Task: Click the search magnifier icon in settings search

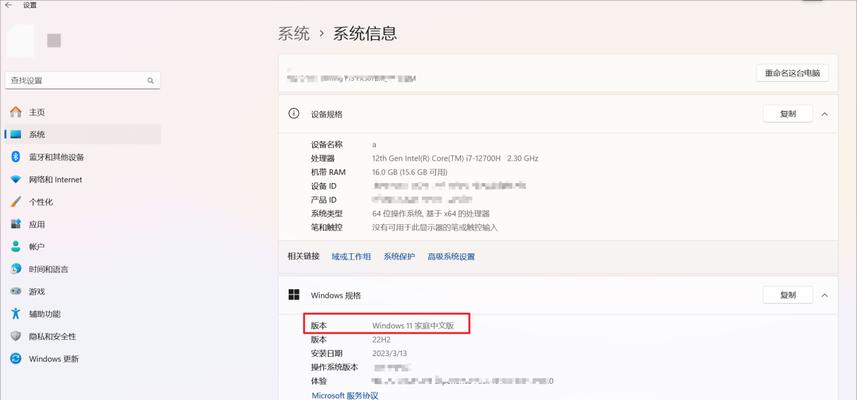Action: tap(150, 80)
